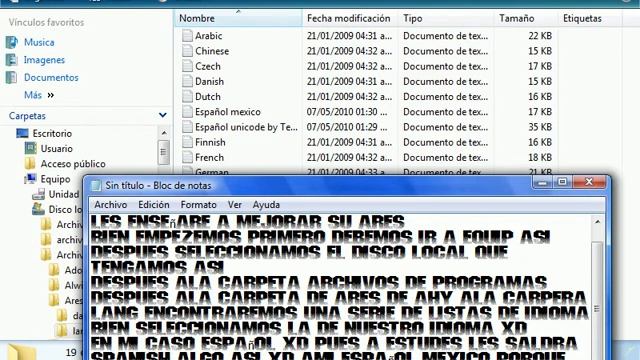Viewport: 640px width, 360px height.
Task: Click the French file name
Action: pyautogui.click(x=209, y=157)
